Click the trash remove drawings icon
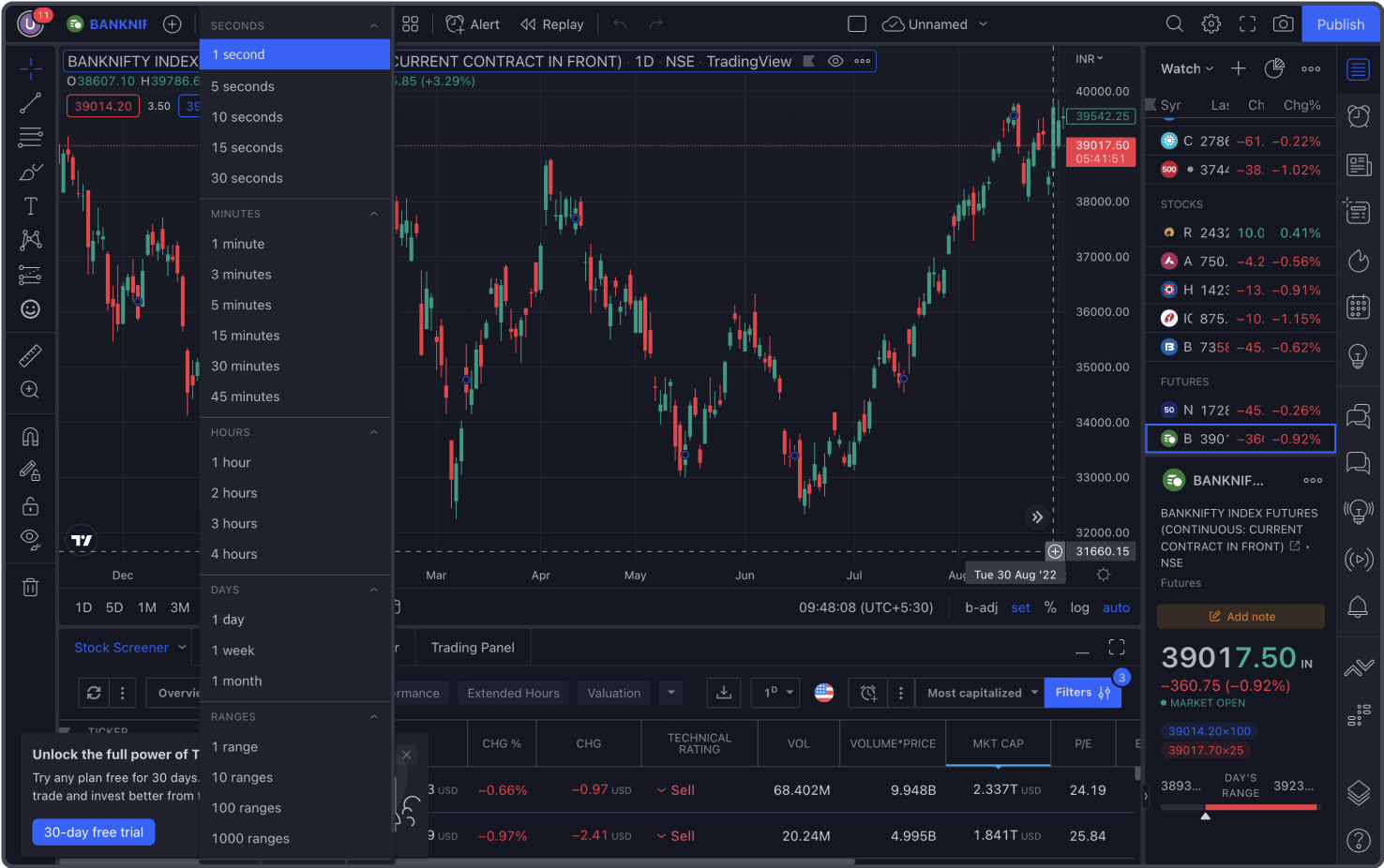Screen dimensions: 1384x868 30,588
